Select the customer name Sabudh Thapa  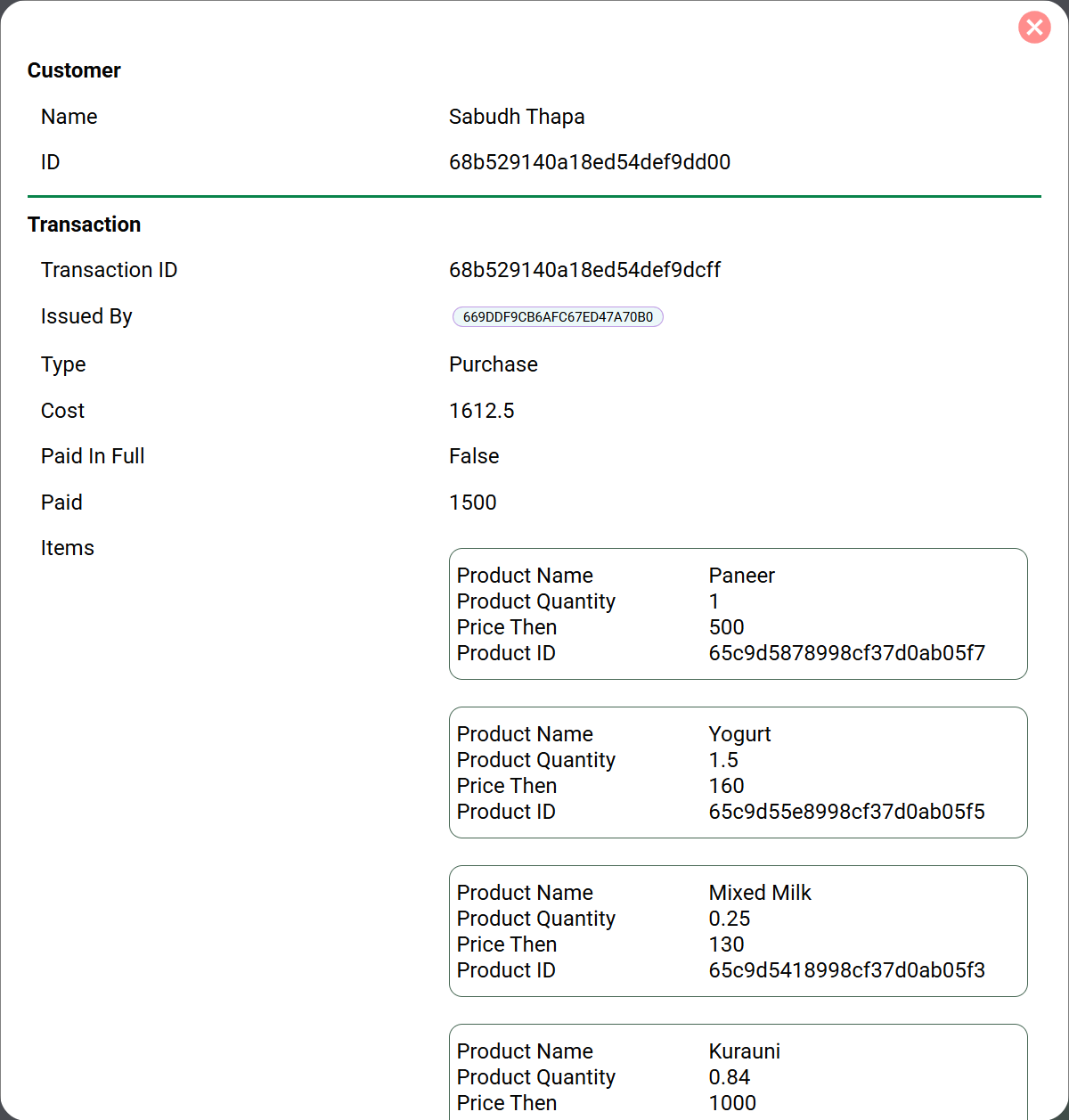coord(517,117)
